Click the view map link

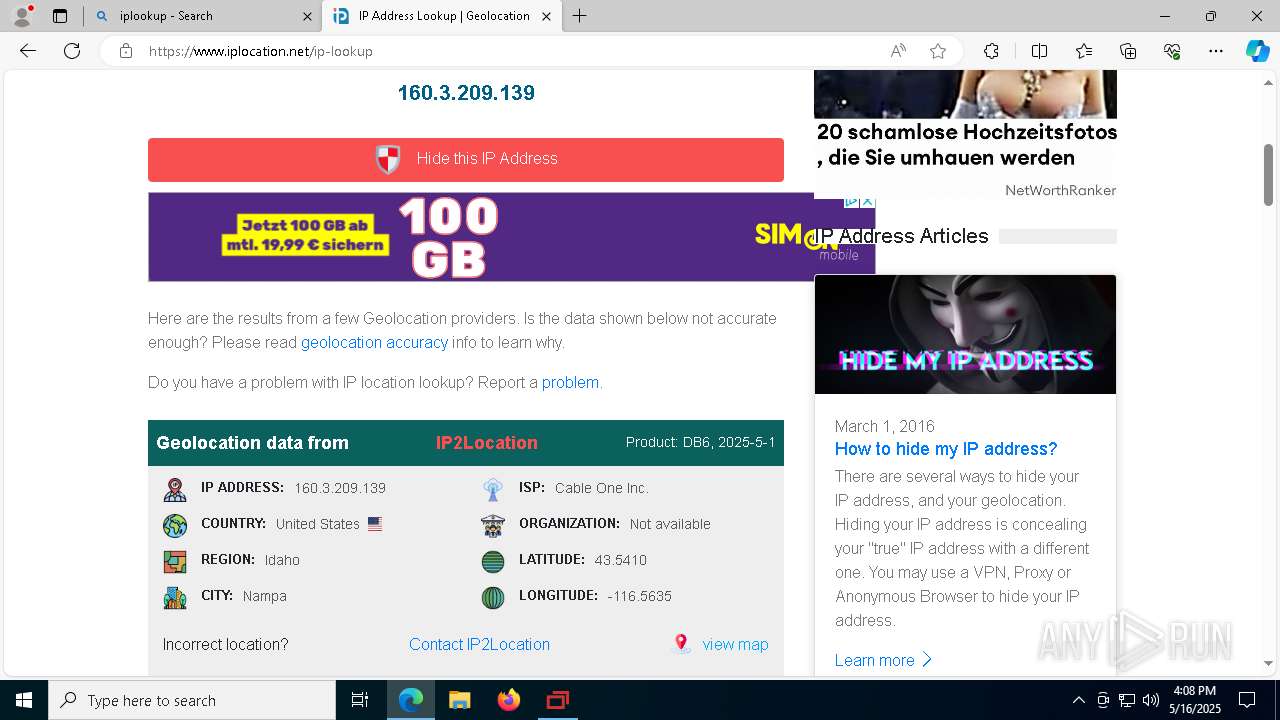pos(735,645)
